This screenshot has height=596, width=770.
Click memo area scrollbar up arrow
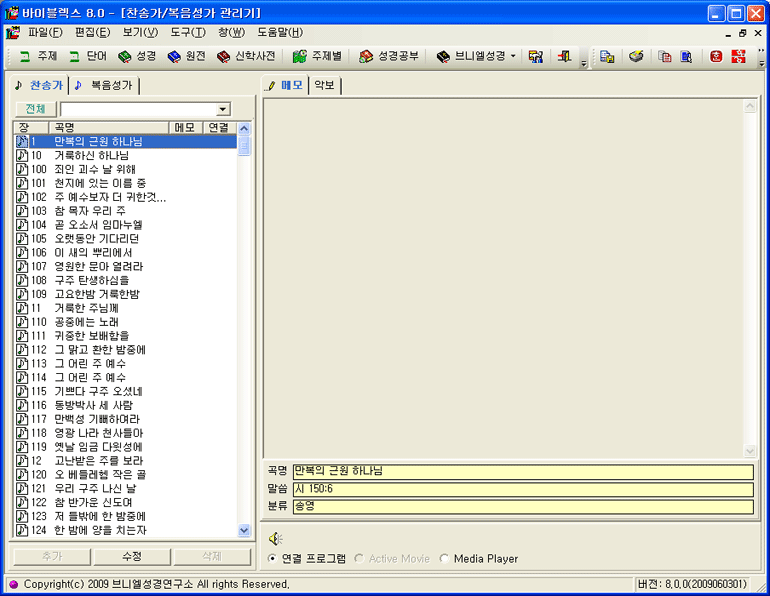[x=750, y=106]
